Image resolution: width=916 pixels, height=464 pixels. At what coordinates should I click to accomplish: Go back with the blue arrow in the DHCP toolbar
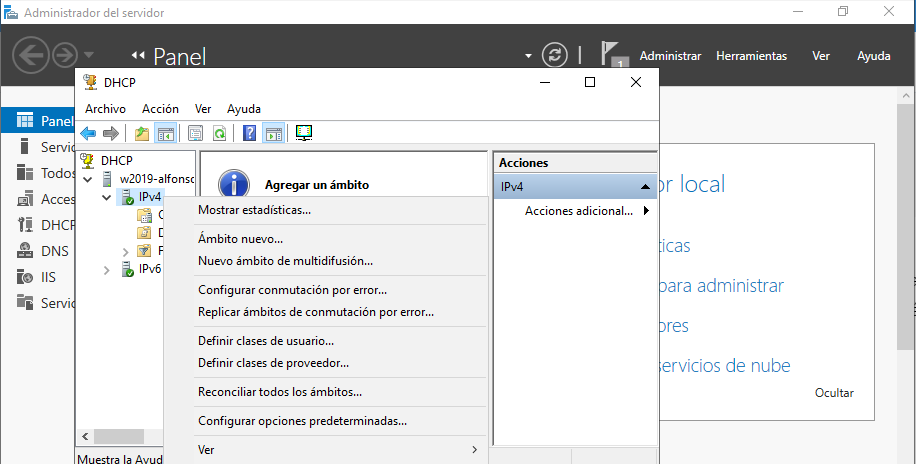[x=88, y=133]
